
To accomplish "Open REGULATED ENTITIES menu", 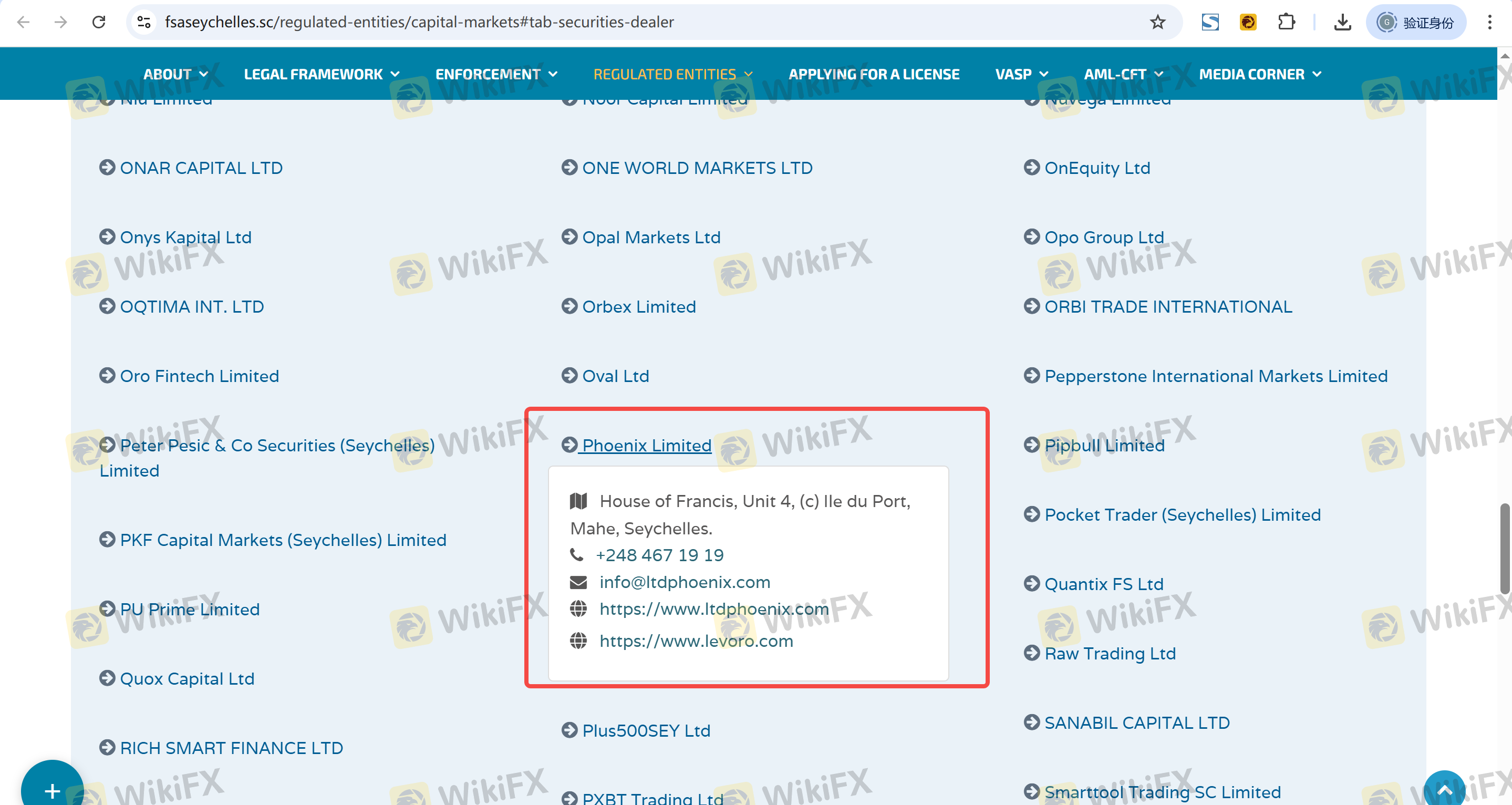I will [672, 75].
